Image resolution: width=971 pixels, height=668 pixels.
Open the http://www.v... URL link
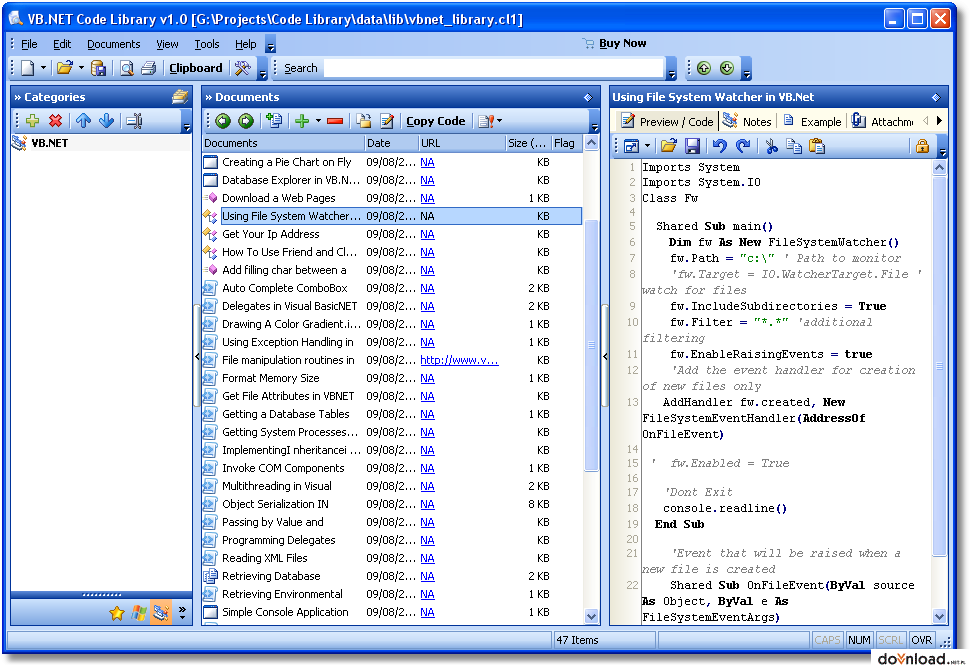click(x=459, y=360)
